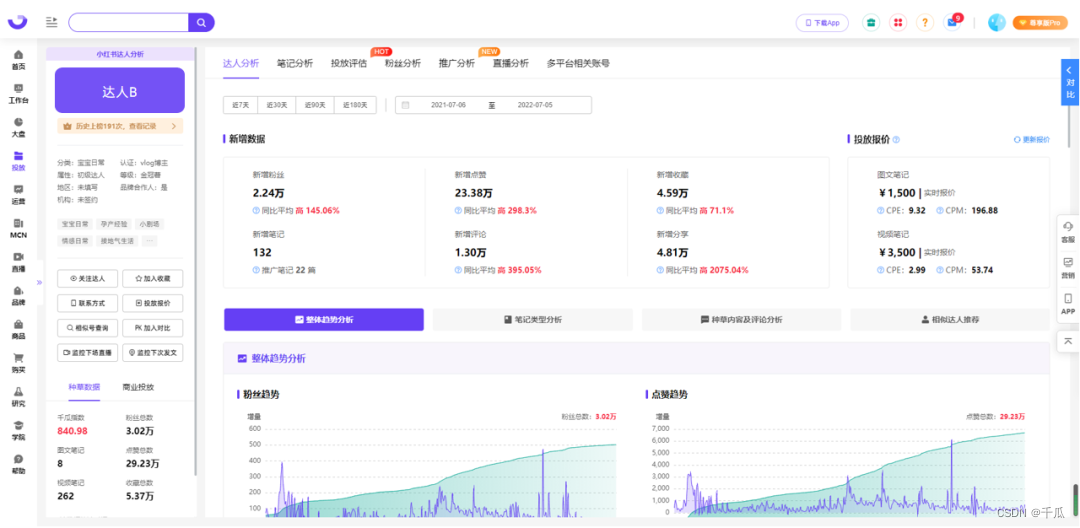Open the mail inbox with 9 badge
The width and height of the screenshot is (1080, 528).
[x=953, y=23]
